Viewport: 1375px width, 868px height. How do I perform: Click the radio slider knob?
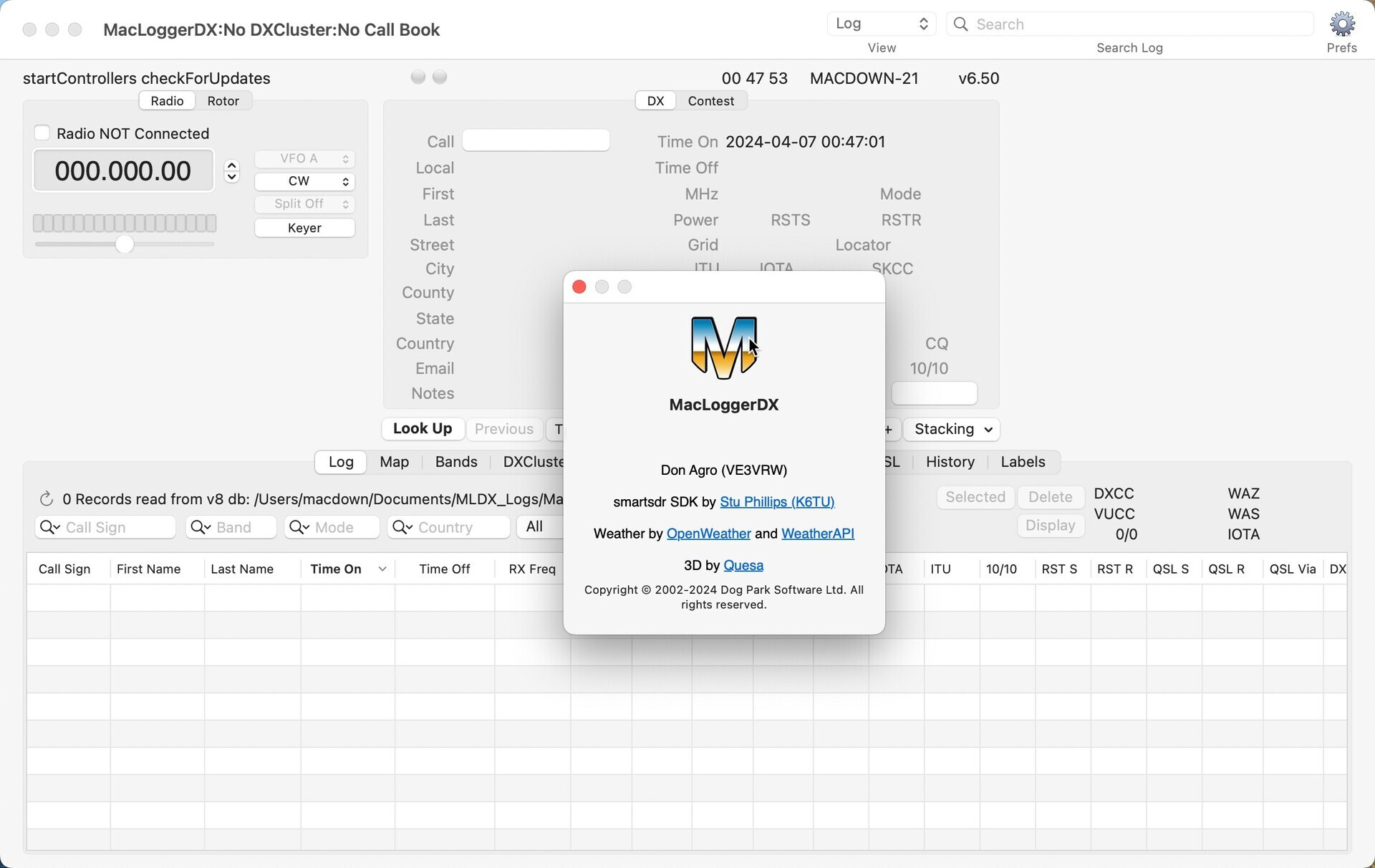point(125,244)
